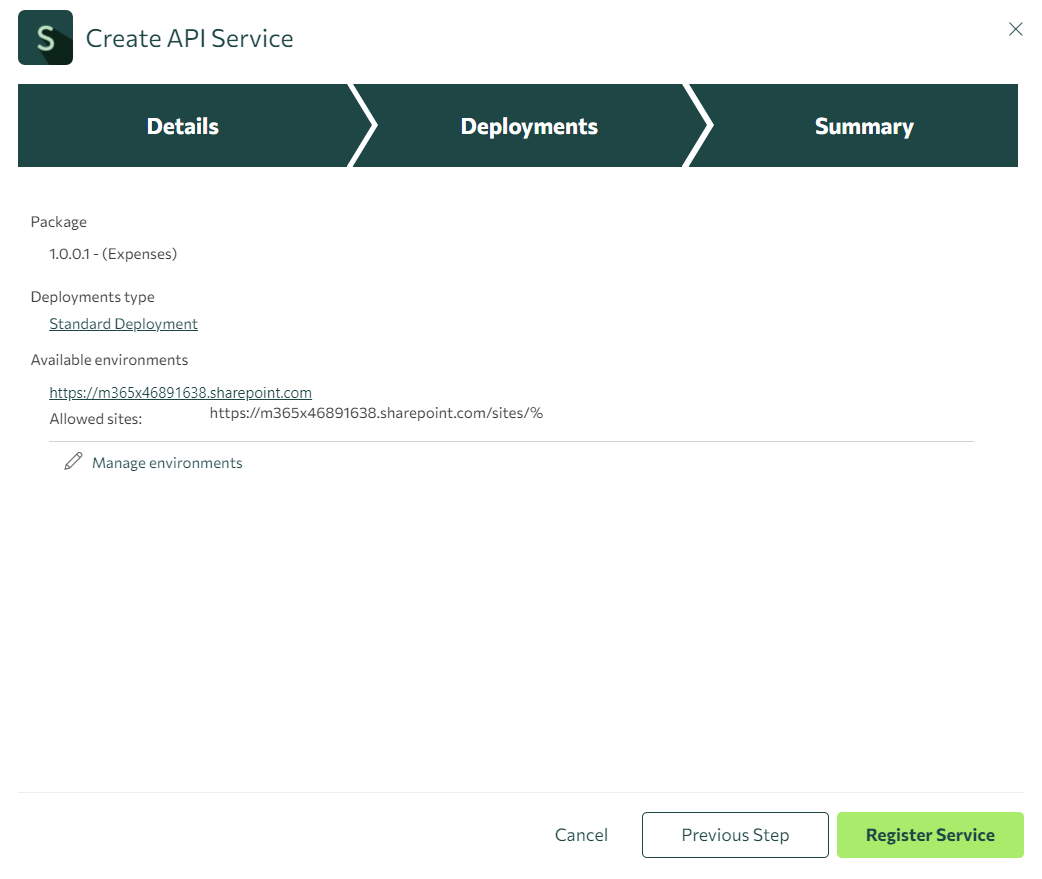
Task: Go to the Details step
Action: (x=182, y=126)
